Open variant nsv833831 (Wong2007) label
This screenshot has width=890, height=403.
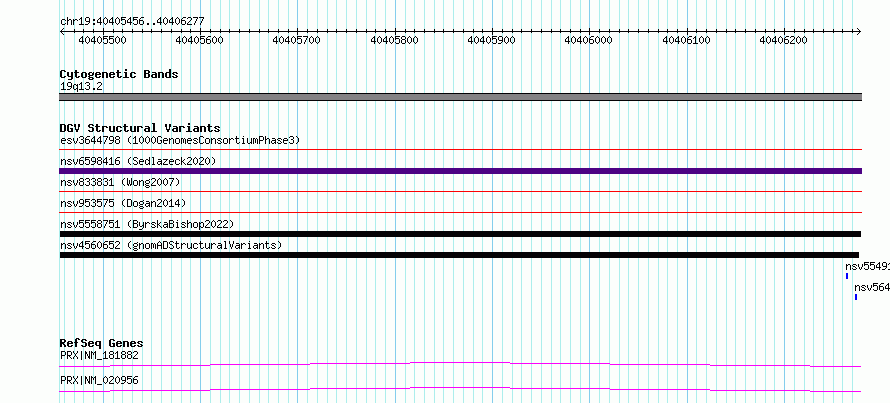coord(120,182)
